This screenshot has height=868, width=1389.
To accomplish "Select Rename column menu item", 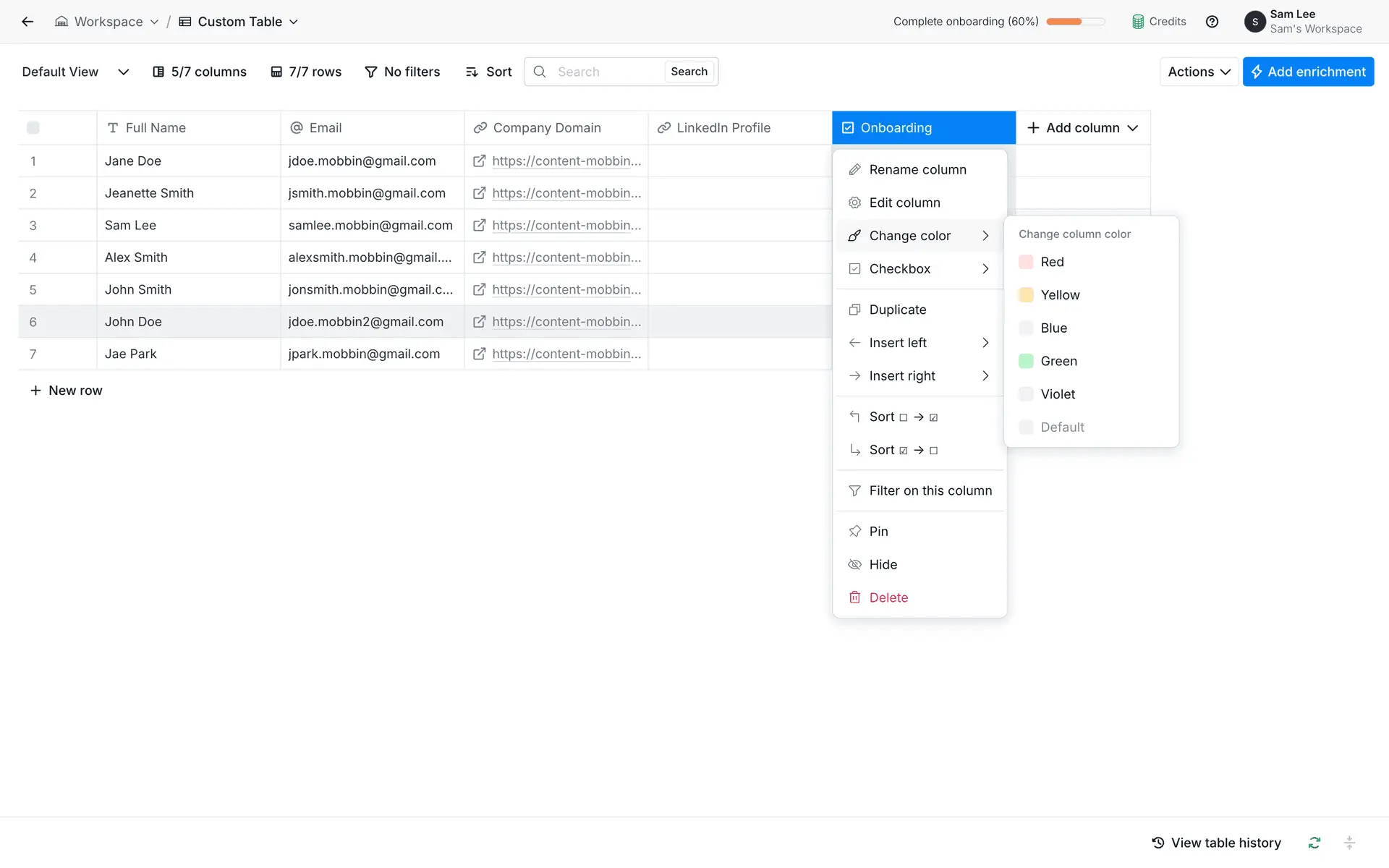I will (917, 169).
